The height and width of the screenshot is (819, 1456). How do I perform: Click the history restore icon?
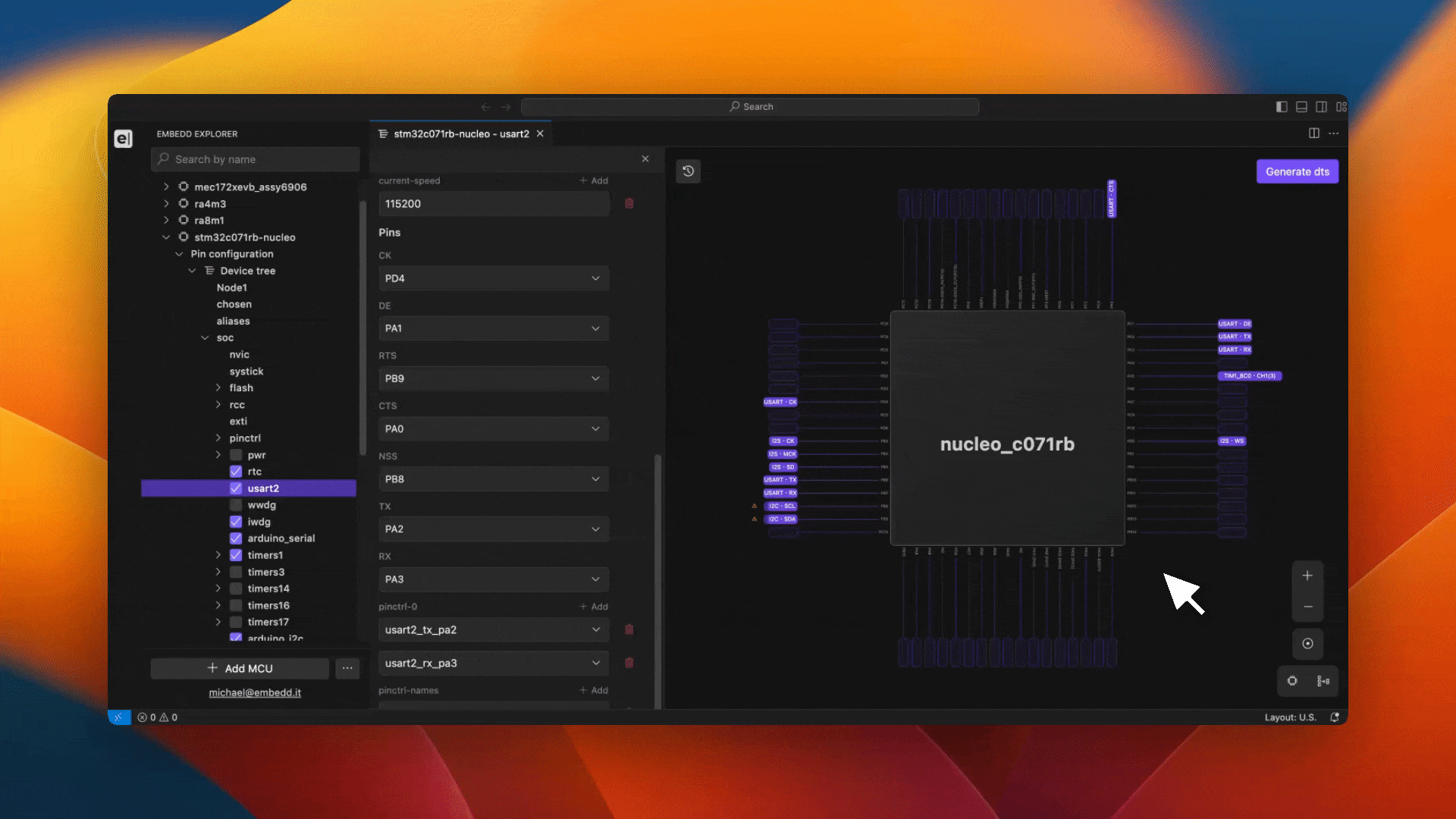point(688,171)
